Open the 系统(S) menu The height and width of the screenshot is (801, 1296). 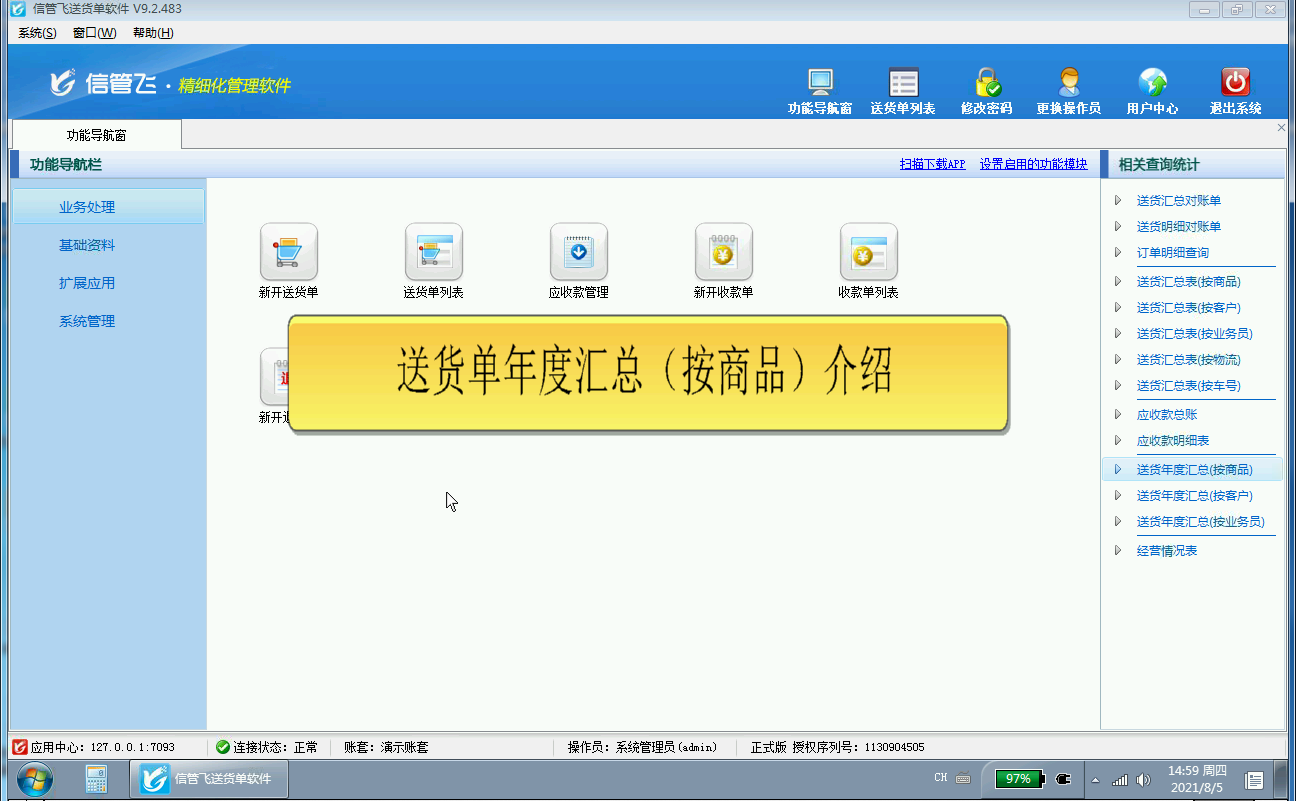tap(37, 33)
